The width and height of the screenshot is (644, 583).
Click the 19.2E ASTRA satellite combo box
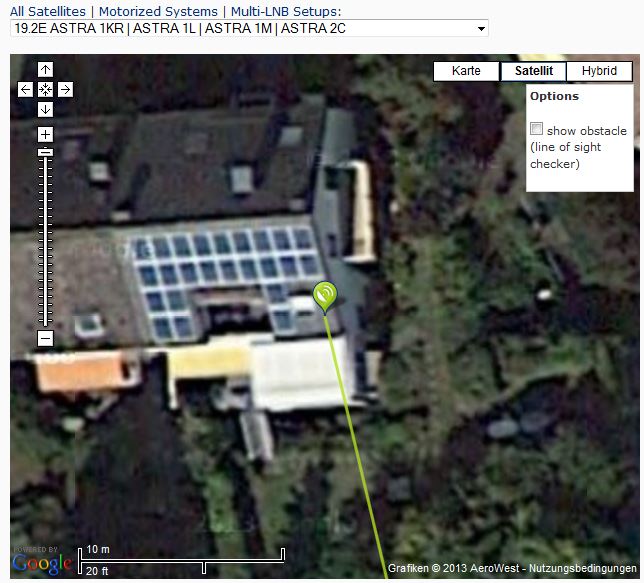[249, 29]
